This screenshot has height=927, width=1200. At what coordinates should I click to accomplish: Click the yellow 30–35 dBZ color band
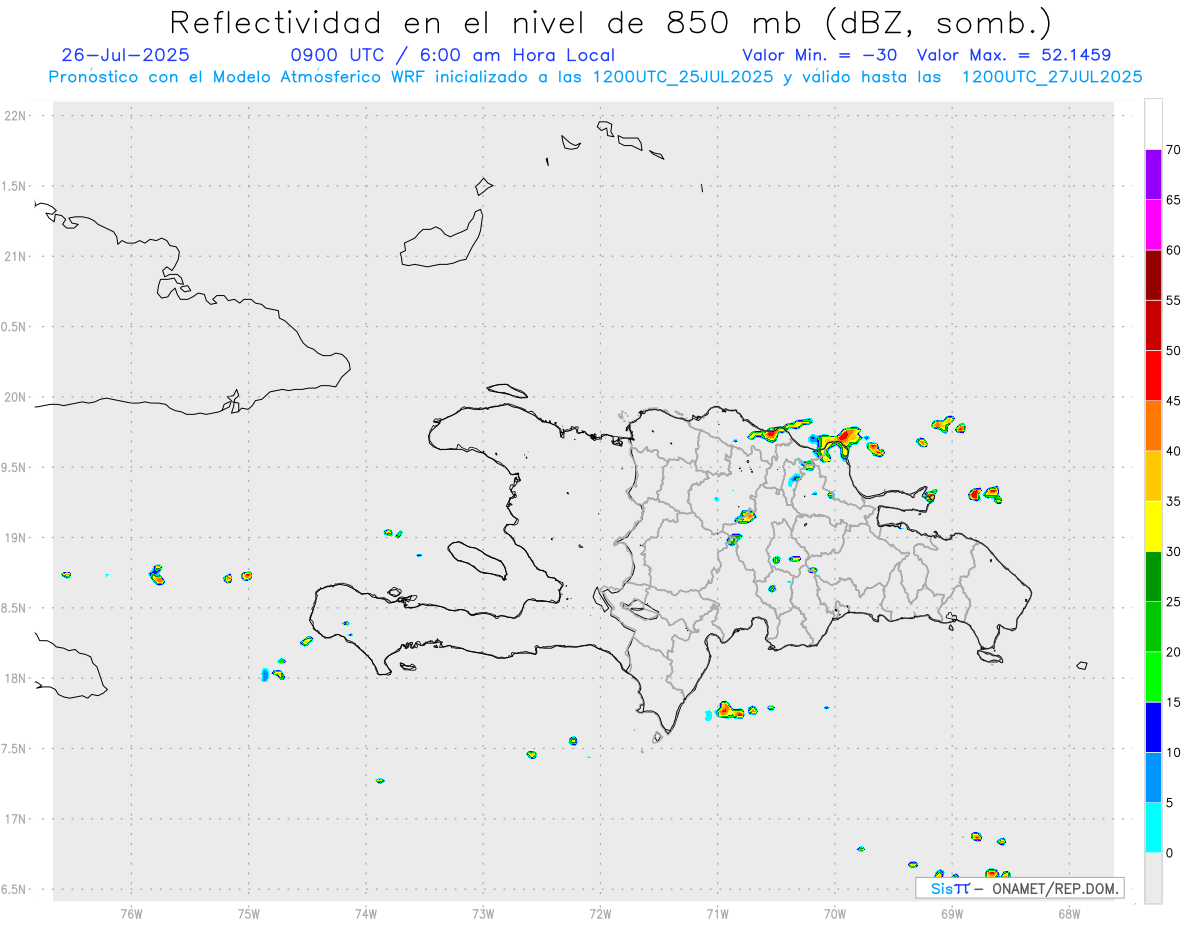point(1153,526)
